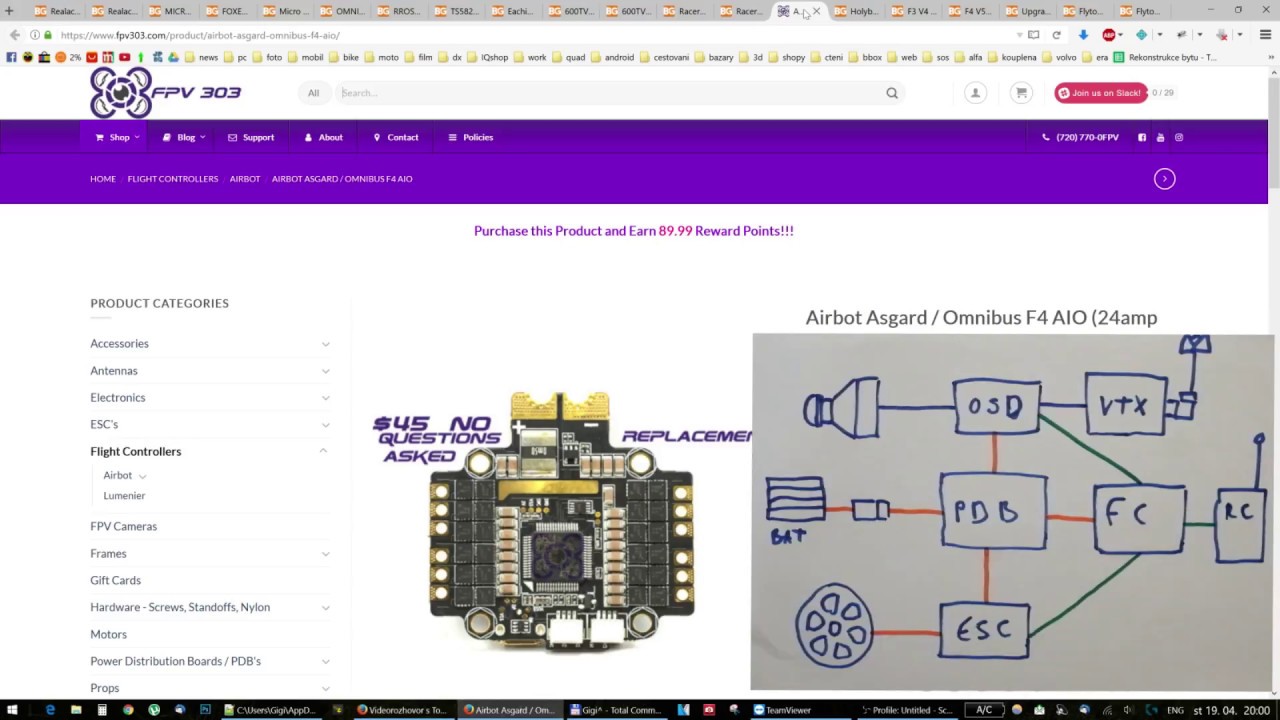
Task: Open the search category All dropdown
Action: coord(313,93)
